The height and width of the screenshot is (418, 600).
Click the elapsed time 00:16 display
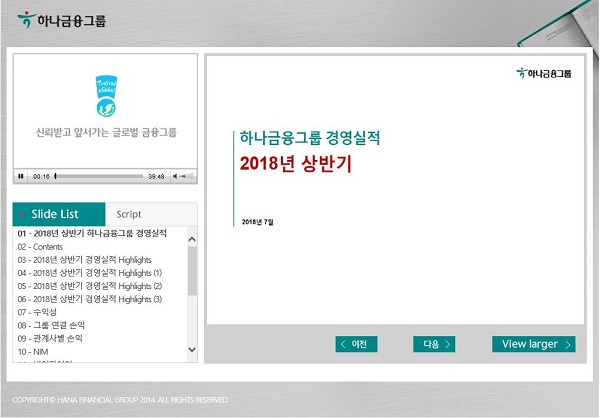(x=41, y=176)
